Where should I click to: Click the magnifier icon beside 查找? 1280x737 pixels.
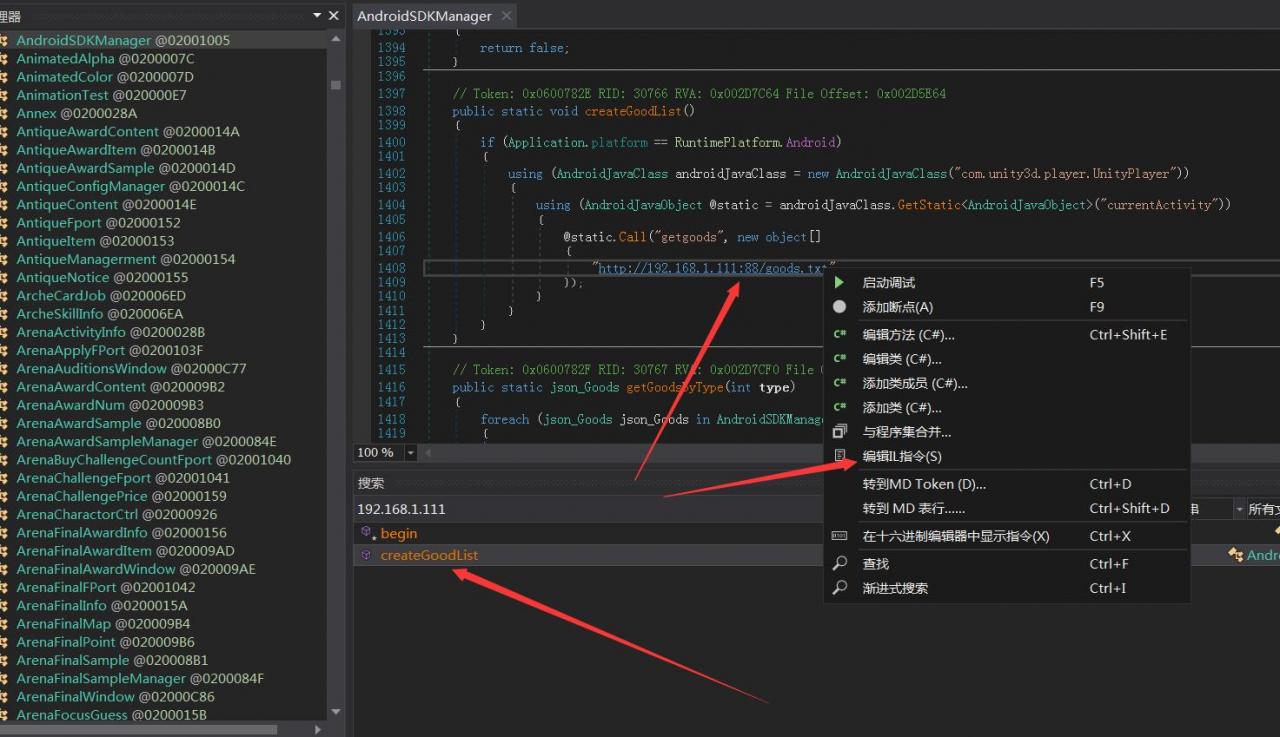(x=840, y=564)
